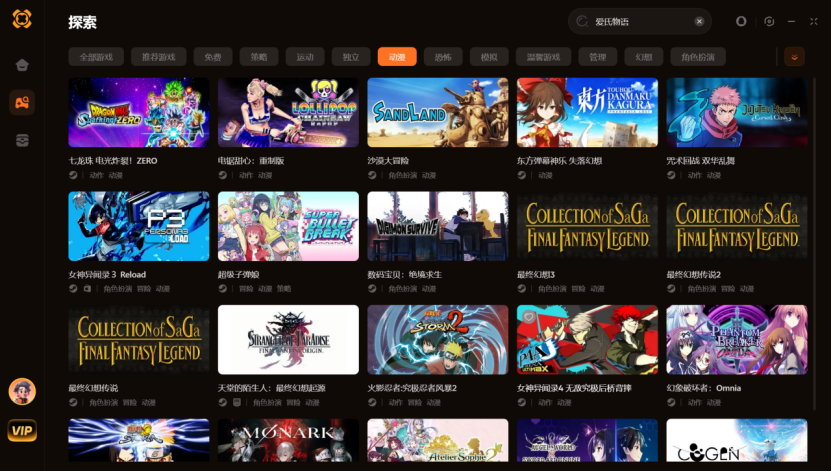Click the title 最终幻想传说2
The width and height of the screenshot is (831, 471).
pos(693,274)
